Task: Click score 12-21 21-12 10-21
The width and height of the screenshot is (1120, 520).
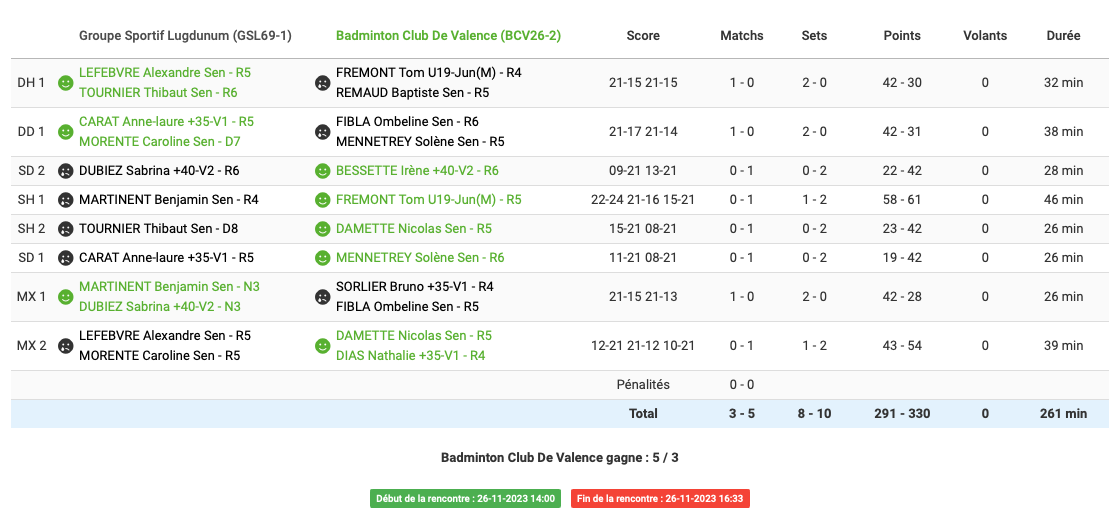Action: 643,346
